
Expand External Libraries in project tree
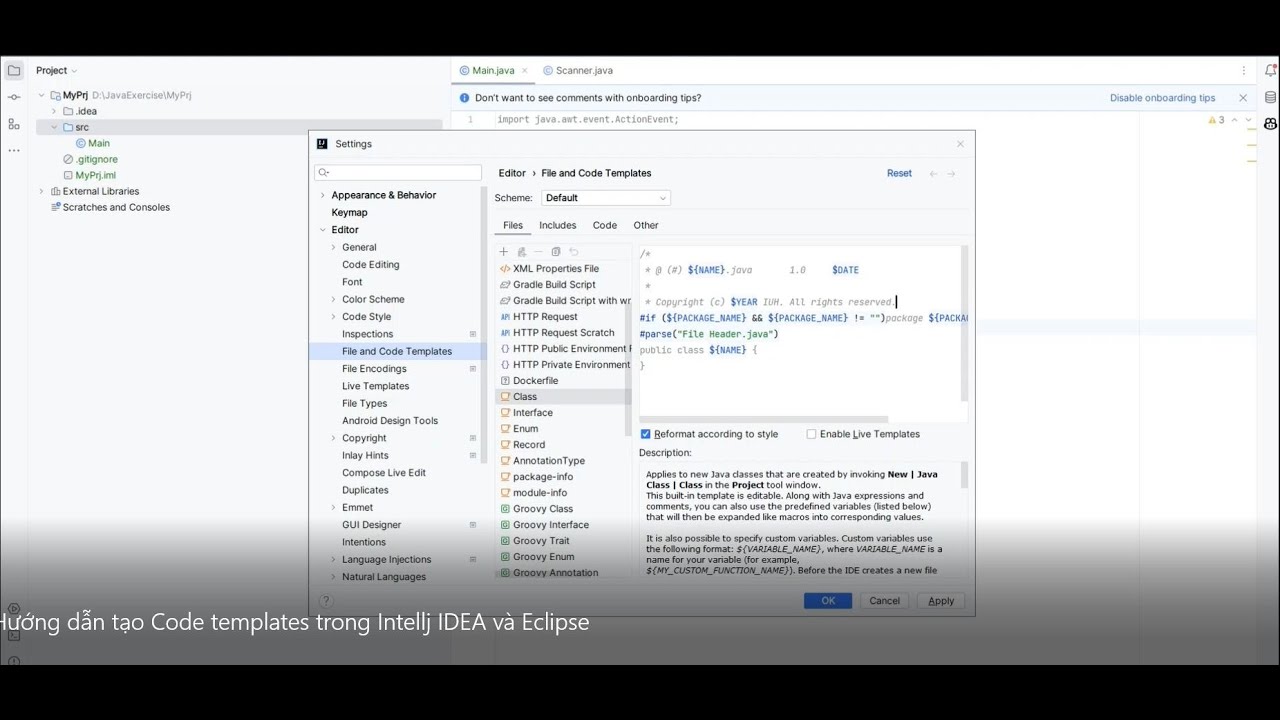[41, 191]
